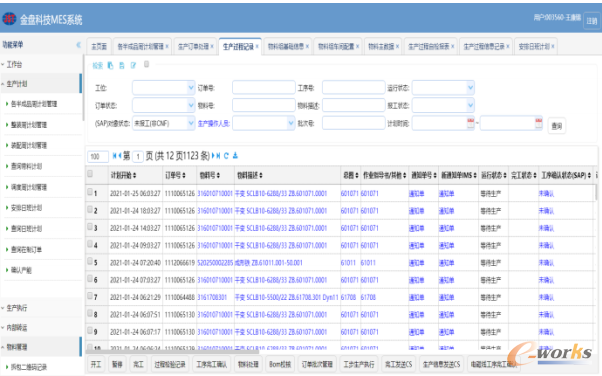
Task: Check the row 2 checkbox
Action: pos(90,209)
